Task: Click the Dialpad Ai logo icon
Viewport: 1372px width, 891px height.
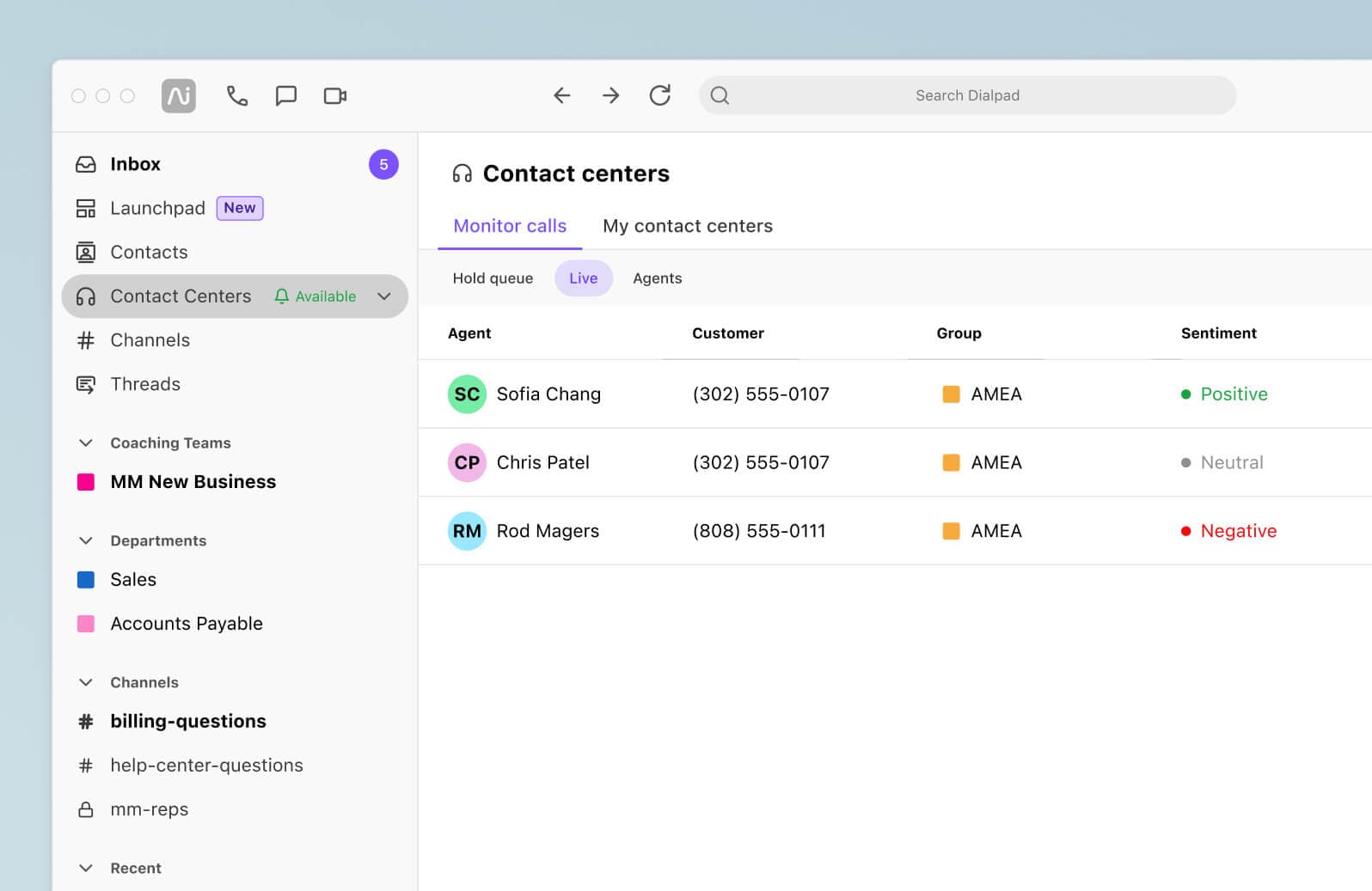Action: coord(178,95)
